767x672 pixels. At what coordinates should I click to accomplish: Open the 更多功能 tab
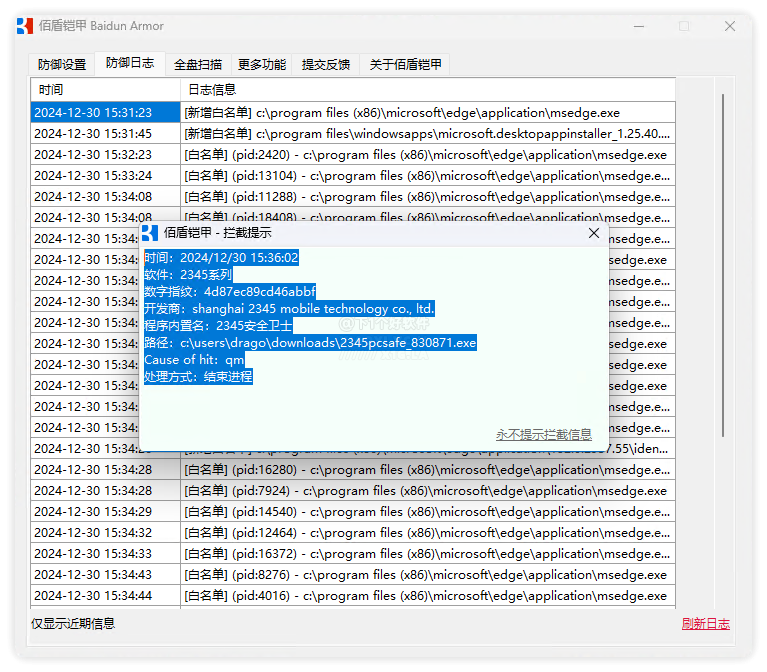262,65
